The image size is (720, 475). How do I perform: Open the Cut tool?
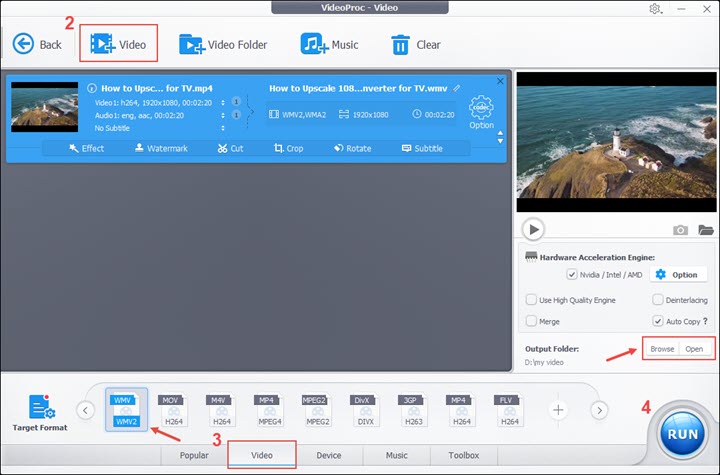coord(231,148)
